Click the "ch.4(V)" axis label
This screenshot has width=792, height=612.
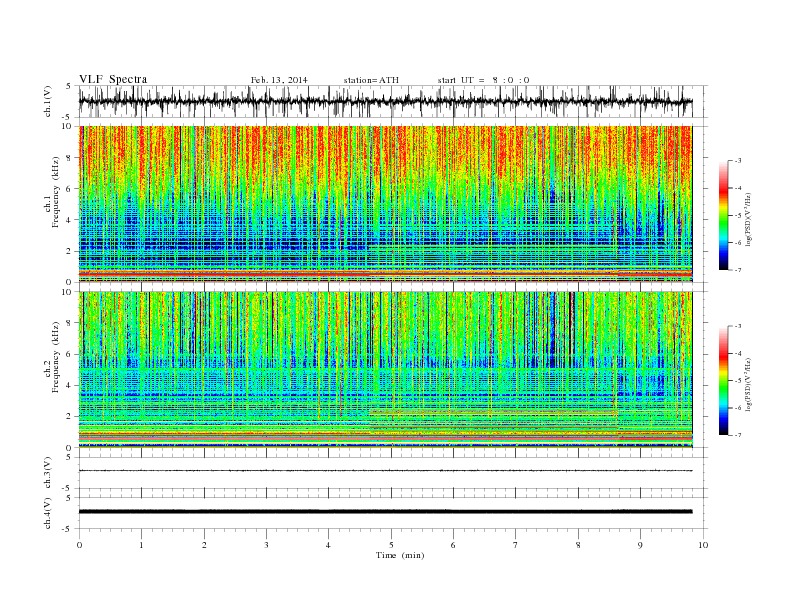coord(49,513)
